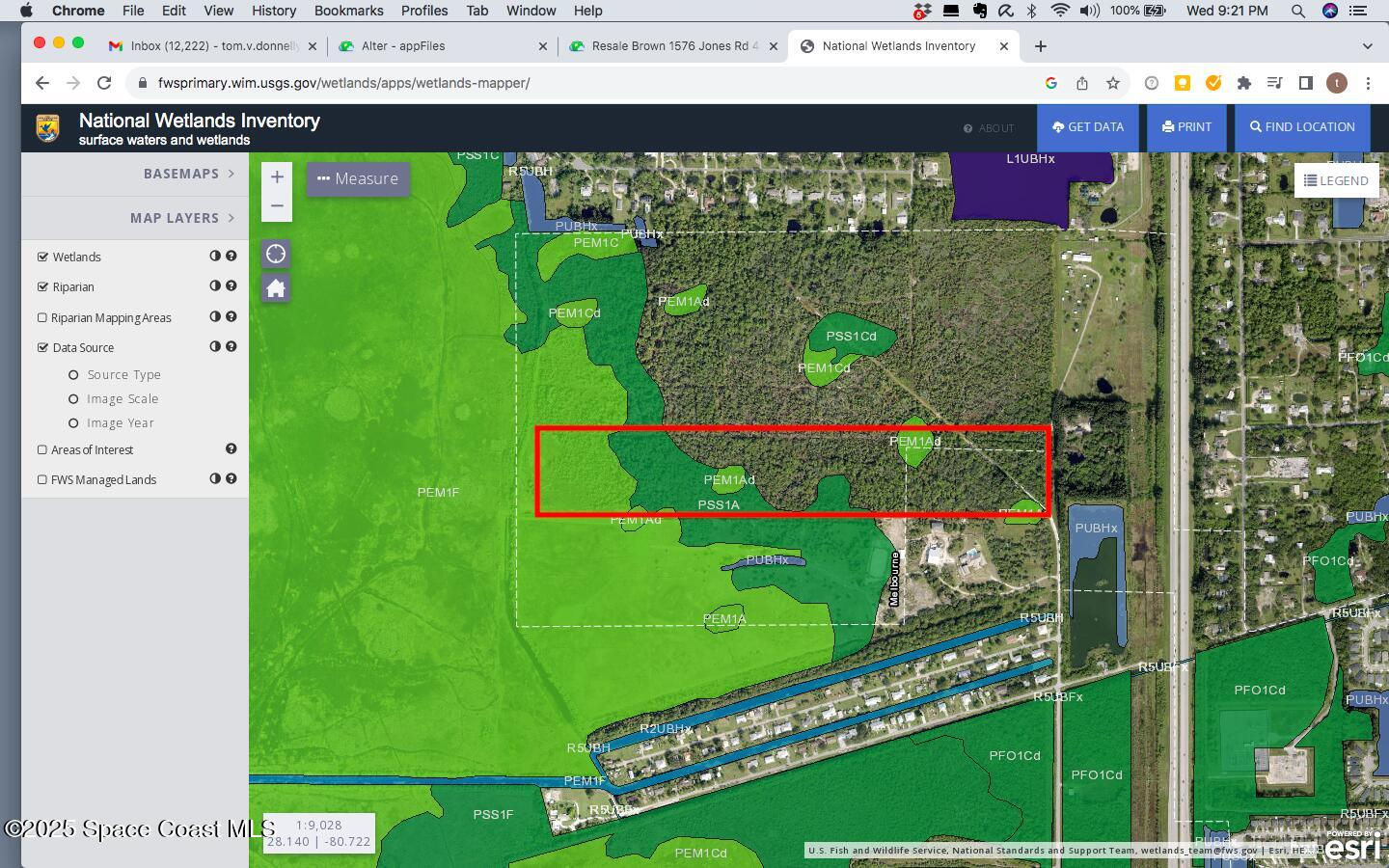
Task: Uncheck the Riparian layer checkbox
Action: click(42, 286)
